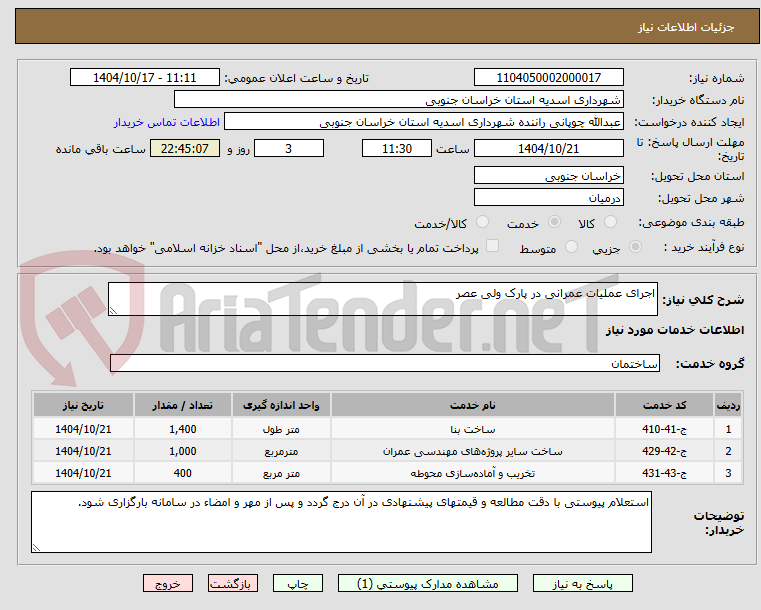The image size is (761, 610).
Task: Click unit cell متر طول
Action: click(x=281, y=429)
